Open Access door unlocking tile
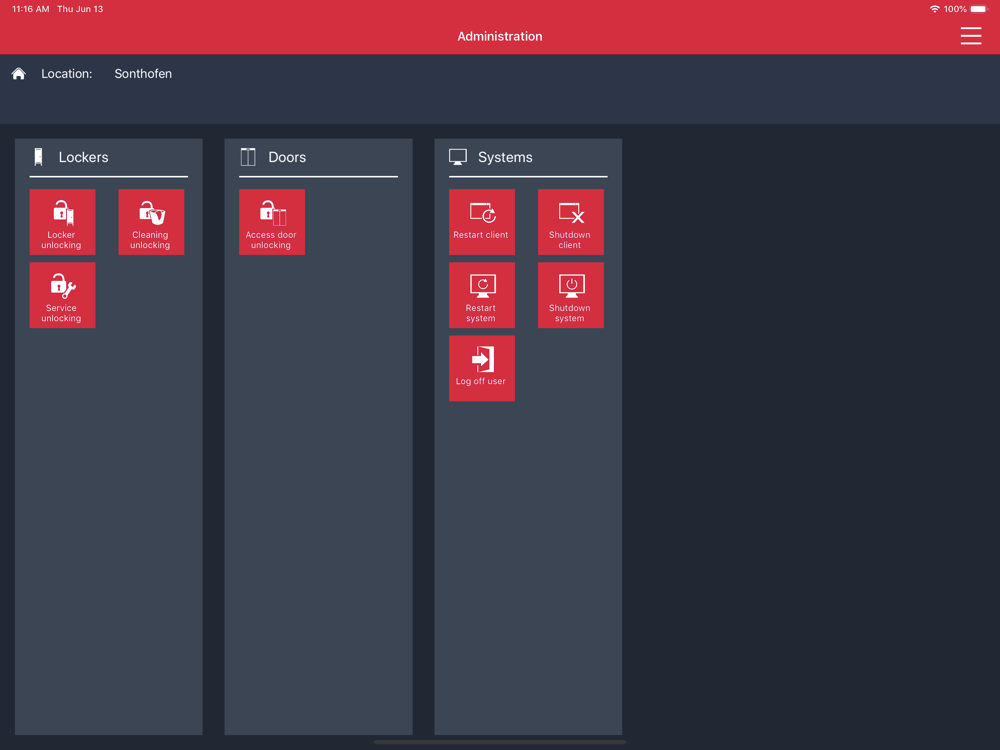The height and width of the screenshot is (750, 1000). (x=272, y=222)
